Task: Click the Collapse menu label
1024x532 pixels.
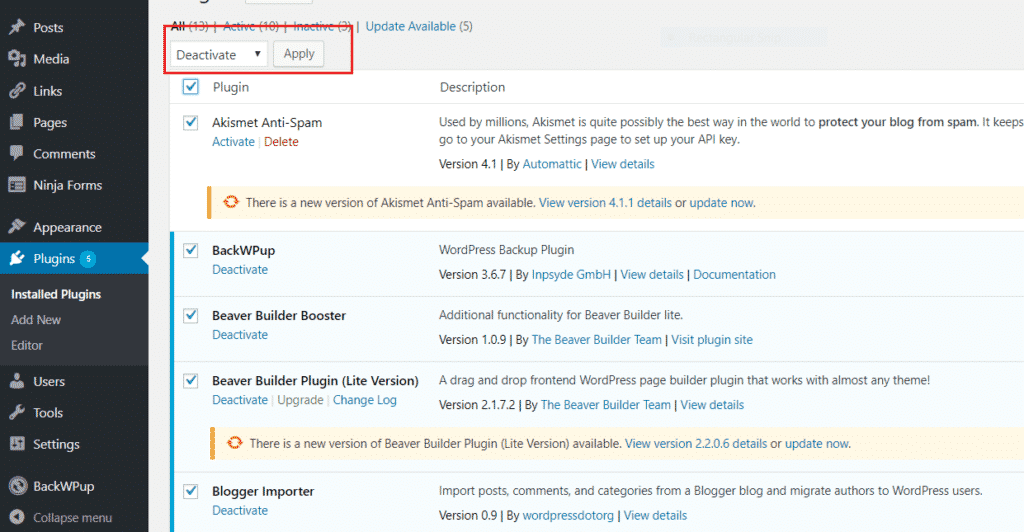Action: click(x=72, y=518)
